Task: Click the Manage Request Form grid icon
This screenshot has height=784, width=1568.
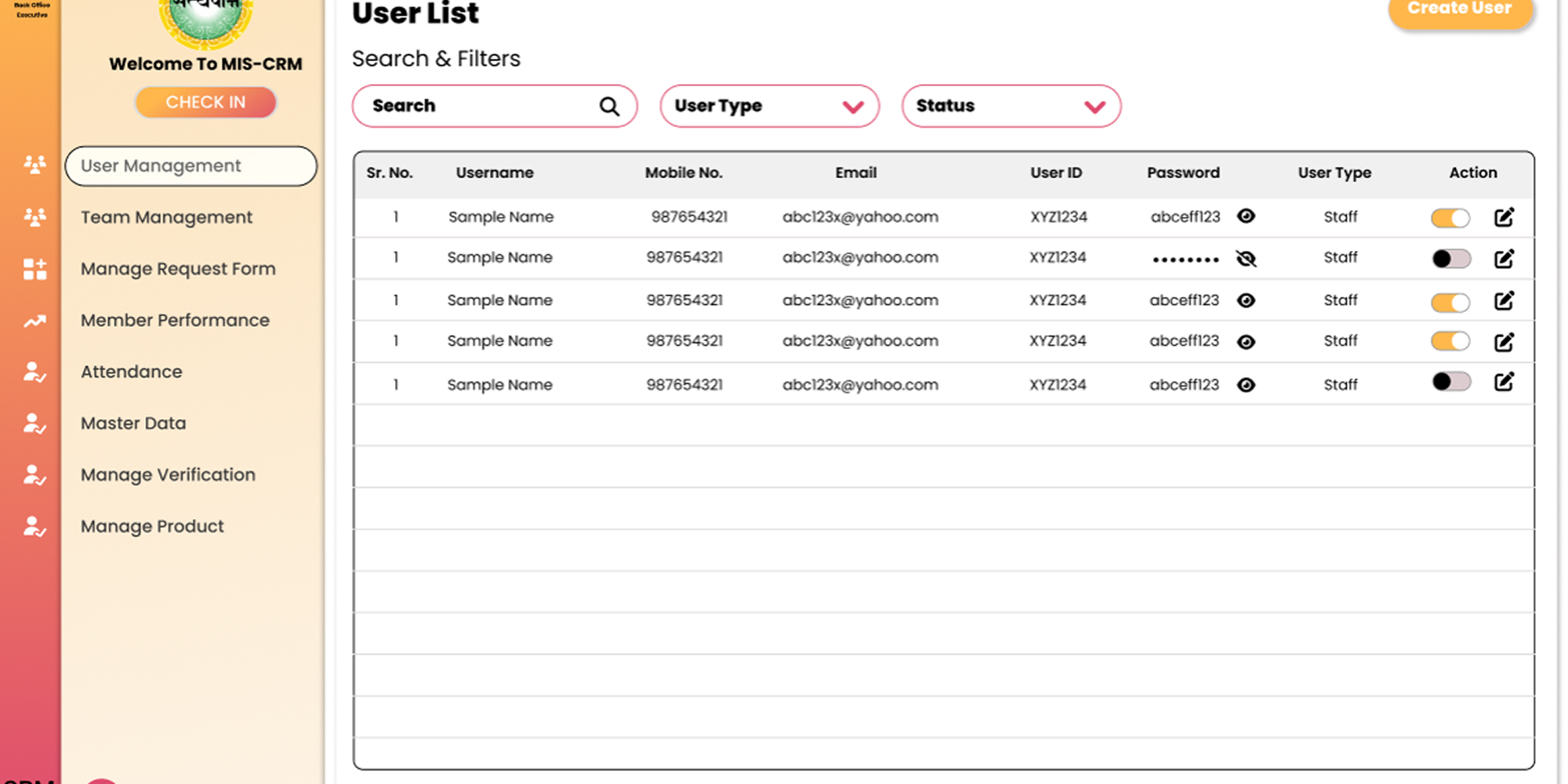Action: point(34,269)
